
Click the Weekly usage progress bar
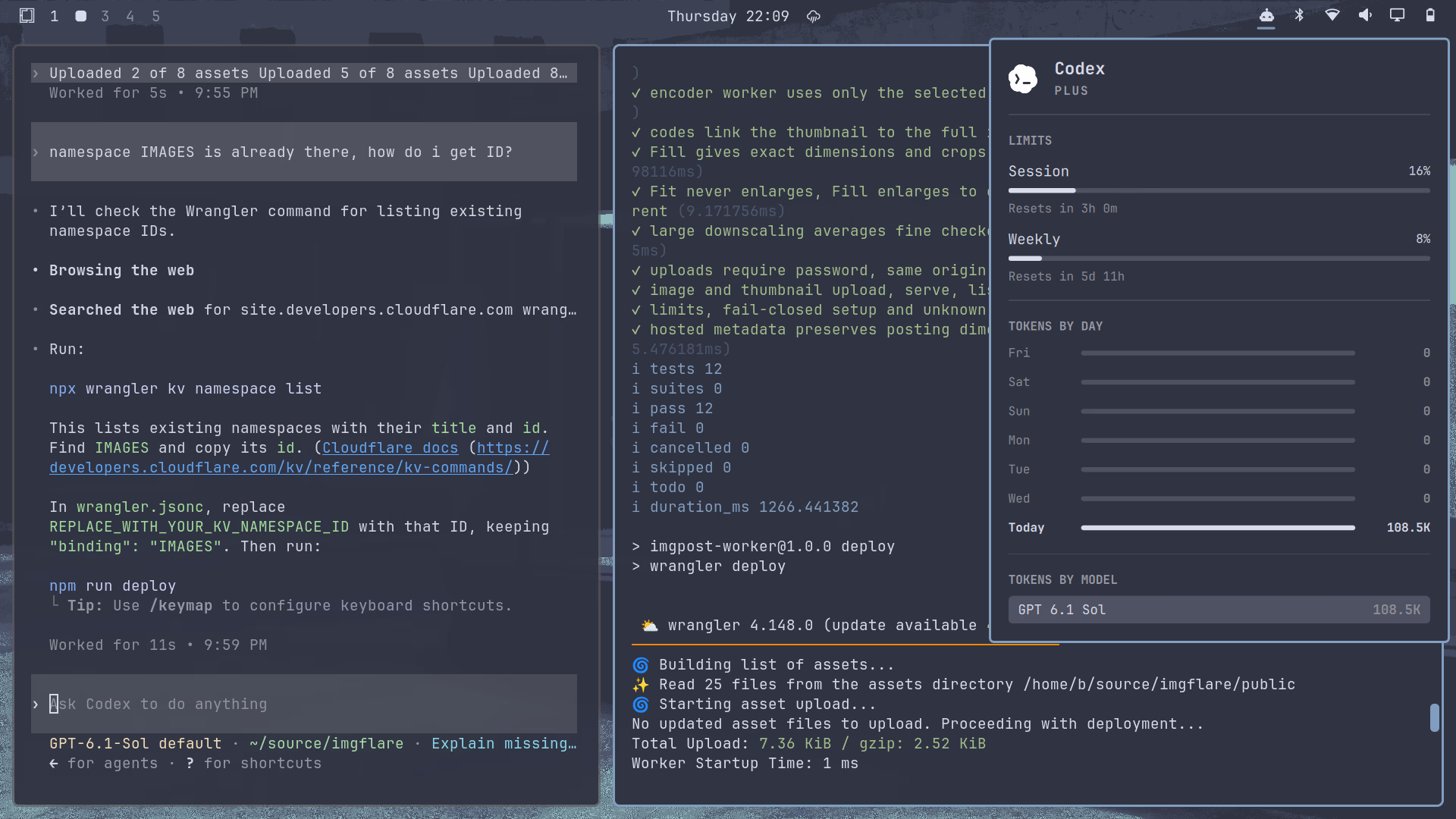(x=1219, y=259)
